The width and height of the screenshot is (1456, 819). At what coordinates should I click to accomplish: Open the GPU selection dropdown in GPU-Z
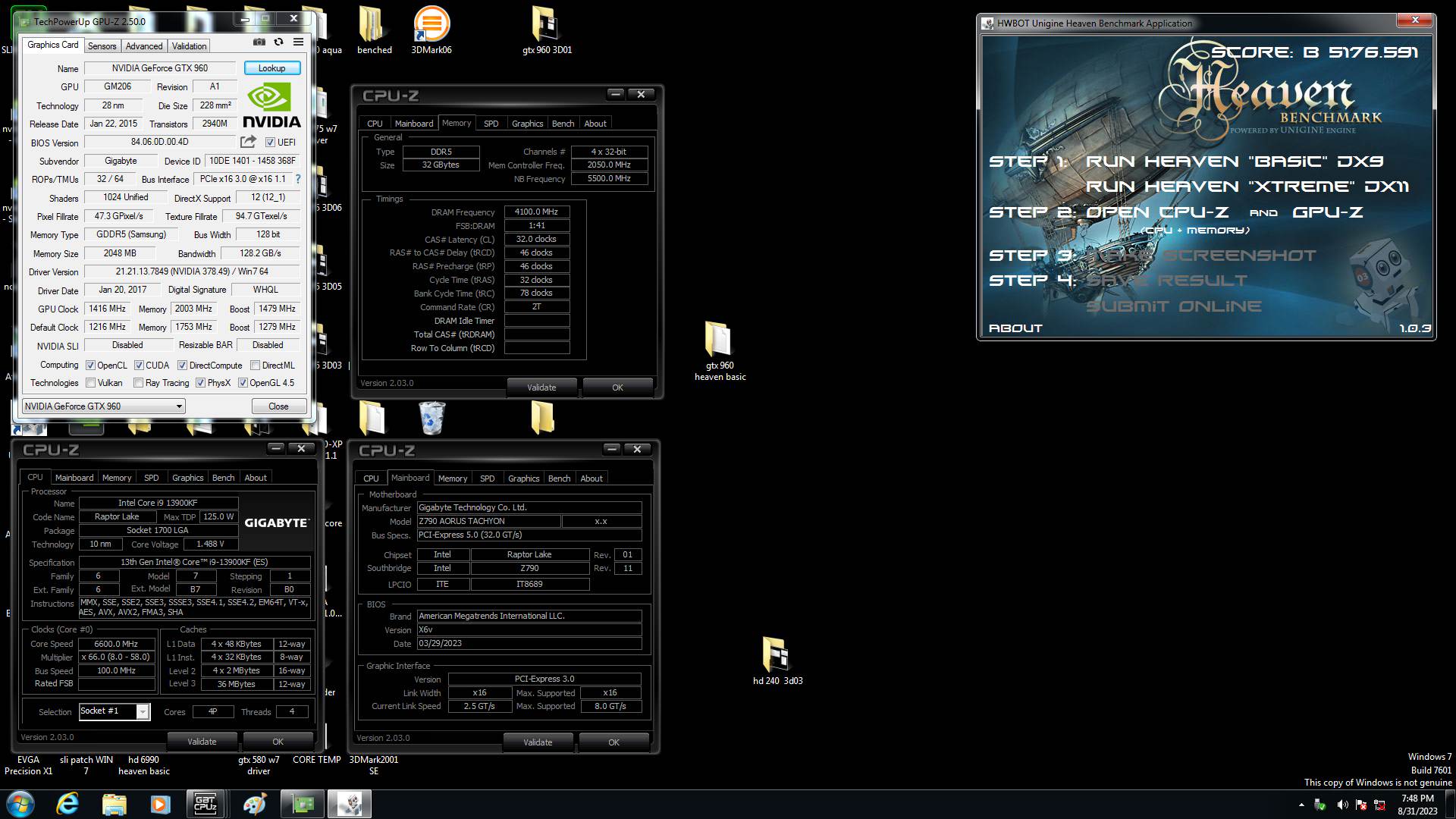104,406
